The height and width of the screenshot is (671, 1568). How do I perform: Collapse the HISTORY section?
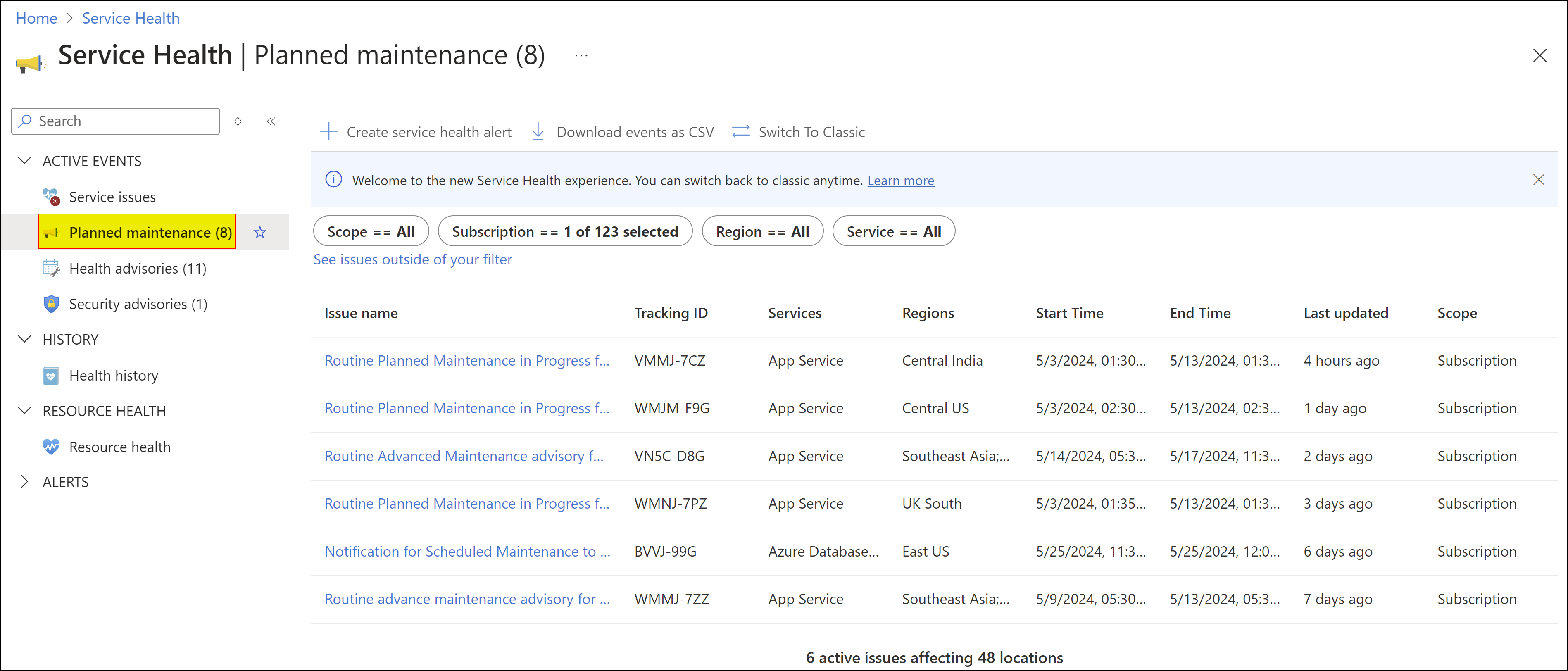coord(25,339)
